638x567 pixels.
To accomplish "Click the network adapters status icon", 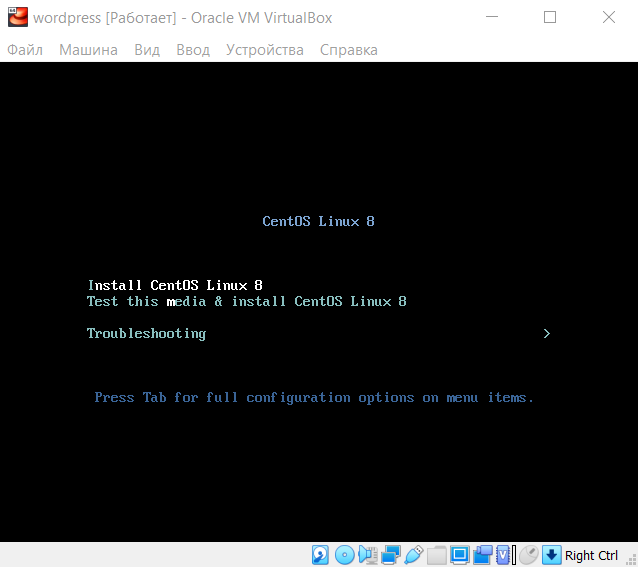I will point(391,555).
